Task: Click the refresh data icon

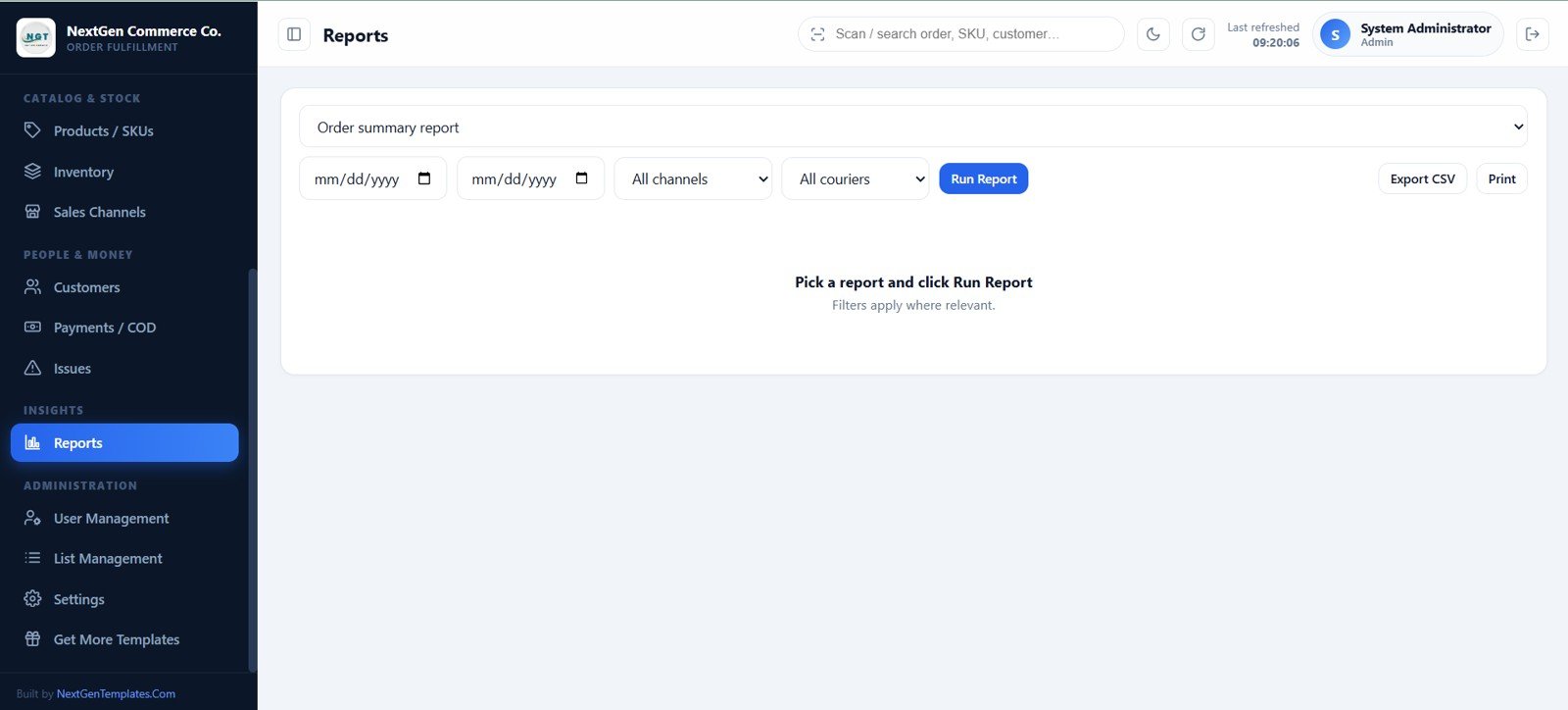Action: (1198, 34)
